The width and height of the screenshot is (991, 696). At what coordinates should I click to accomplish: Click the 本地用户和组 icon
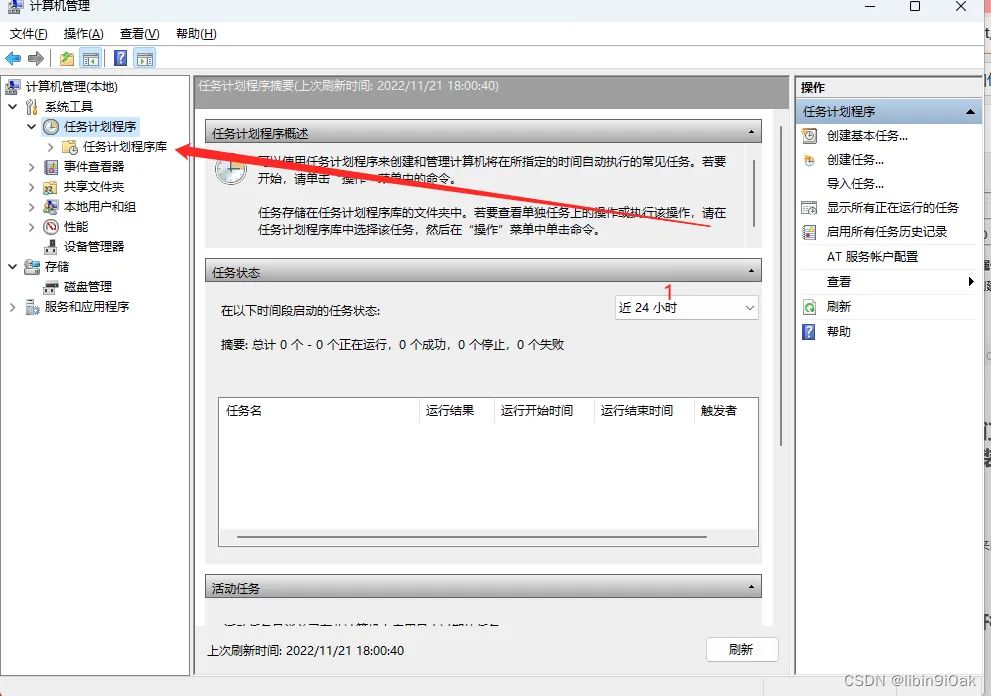[x=51, y=207]
